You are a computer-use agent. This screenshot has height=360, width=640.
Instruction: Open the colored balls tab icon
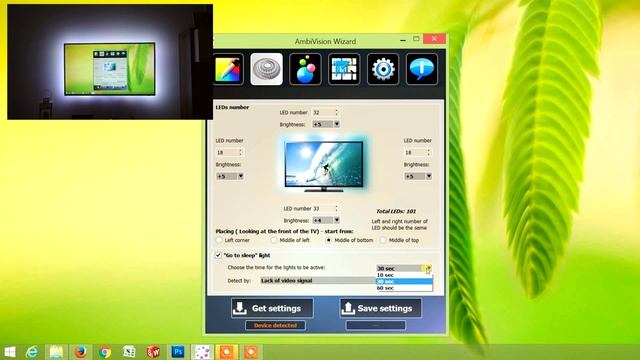coord(305,69)
